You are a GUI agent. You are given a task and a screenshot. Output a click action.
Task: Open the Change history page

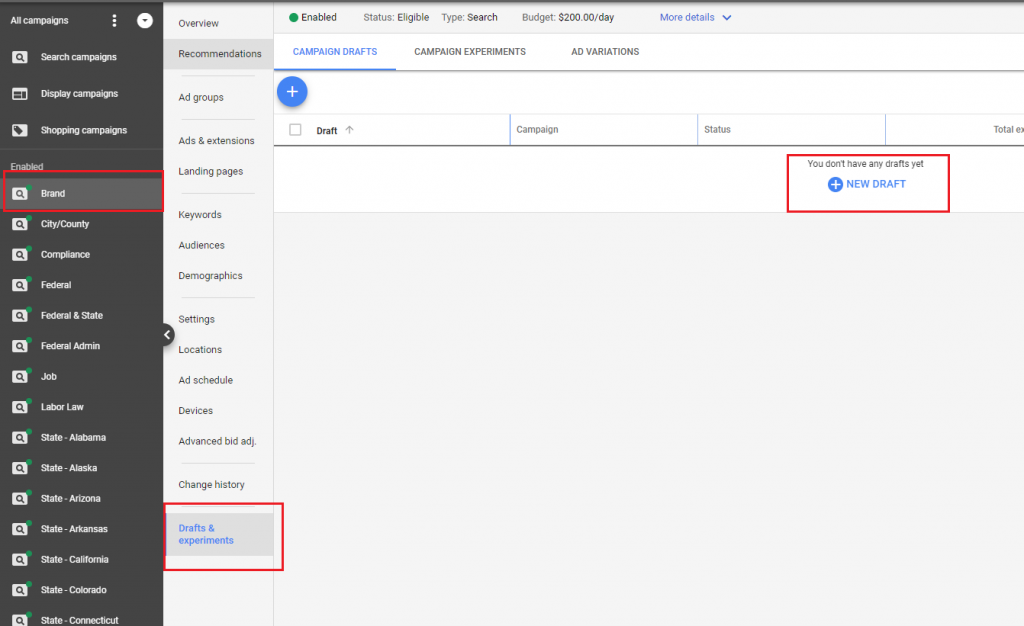[212, 485]
